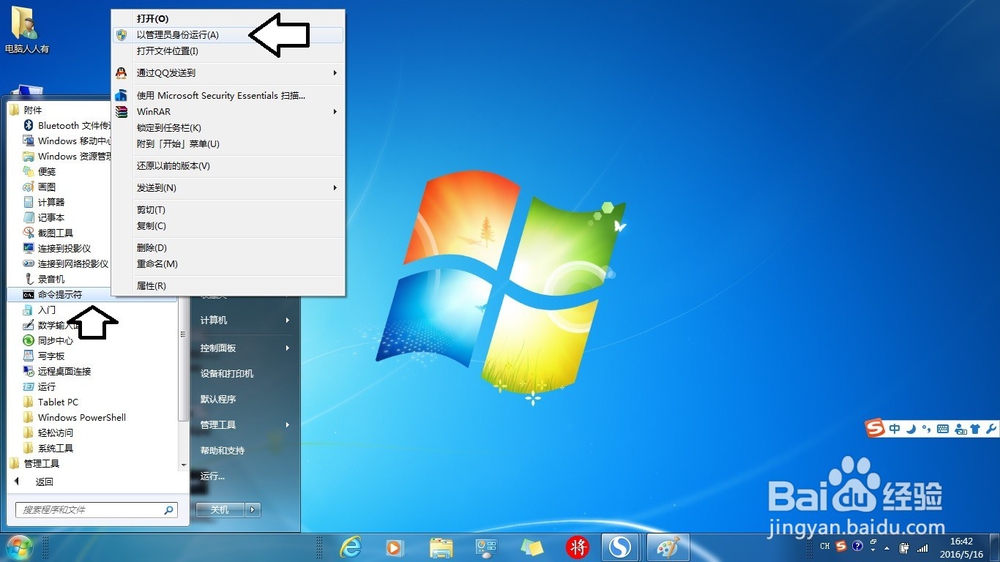Click search box 搜索程序和文件
The height and width of the screenshot is (562, 1000).
96,510
